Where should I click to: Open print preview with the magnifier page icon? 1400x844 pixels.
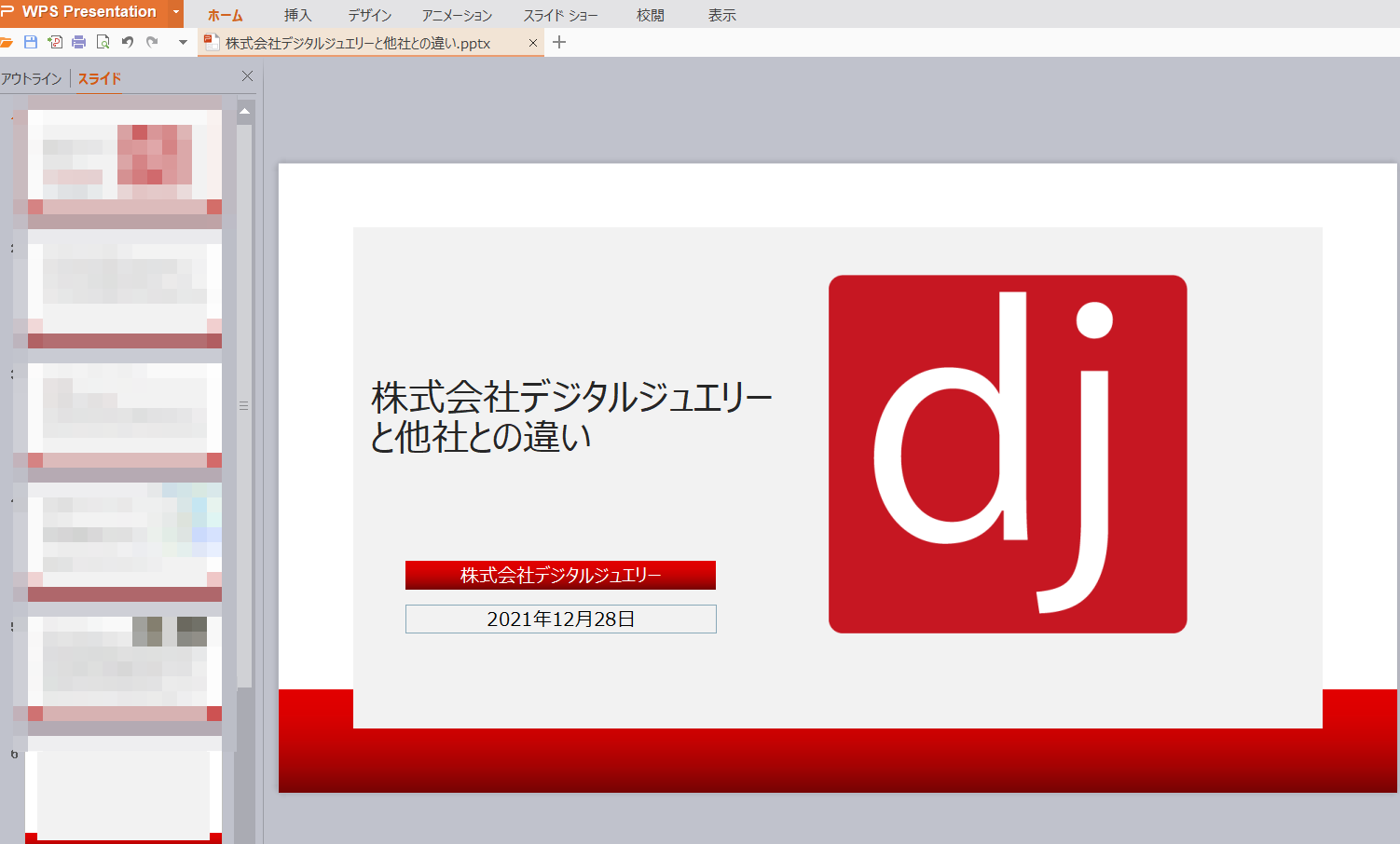pos(103,42)
